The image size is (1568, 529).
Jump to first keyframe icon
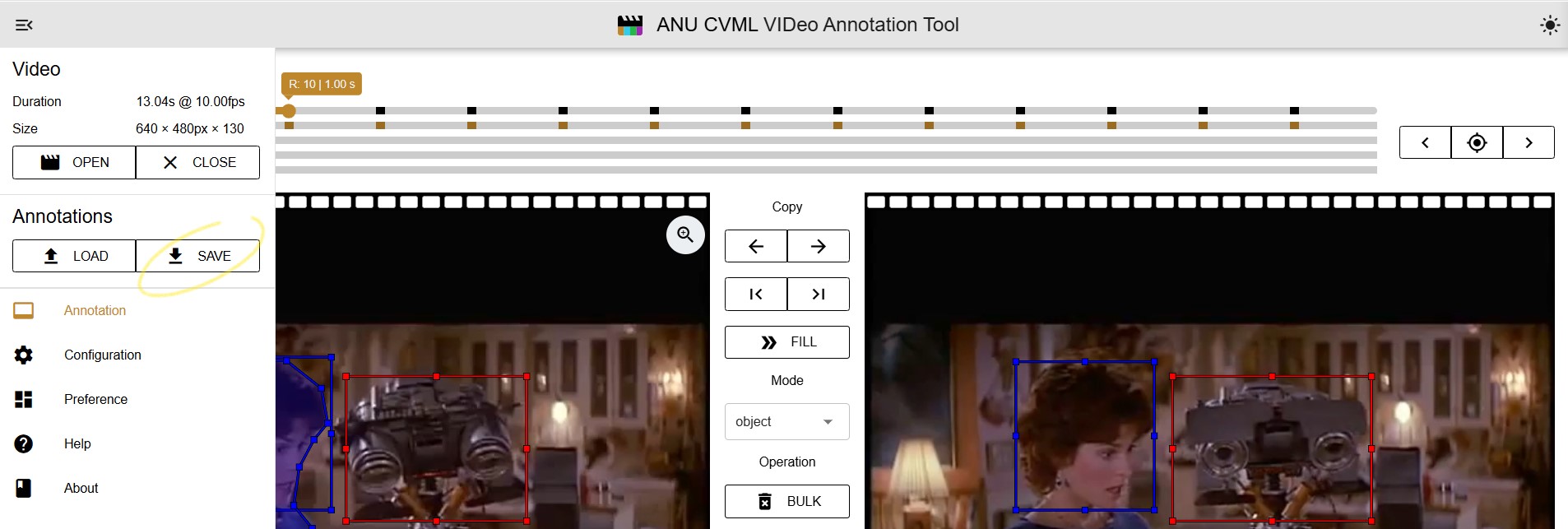755,294
